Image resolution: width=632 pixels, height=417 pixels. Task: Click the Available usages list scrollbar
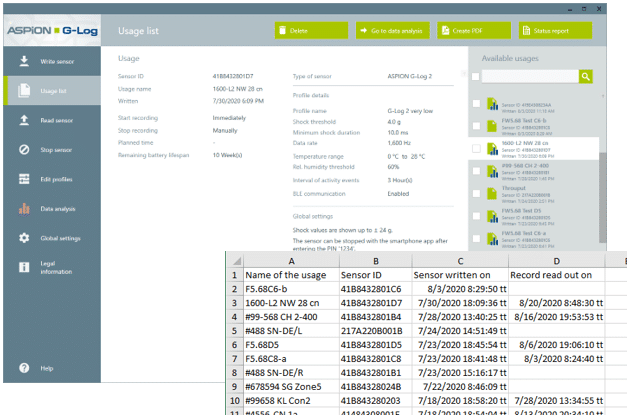(603, 197)
